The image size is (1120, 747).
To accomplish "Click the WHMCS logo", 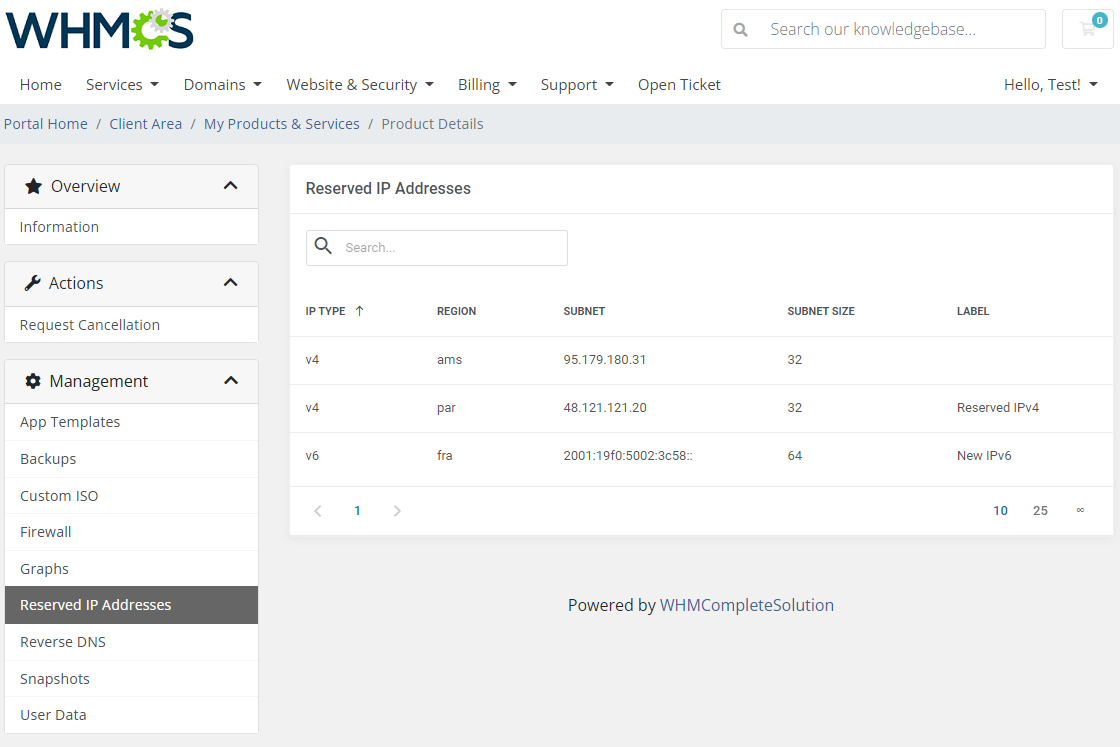I will [x=99, y=29].
